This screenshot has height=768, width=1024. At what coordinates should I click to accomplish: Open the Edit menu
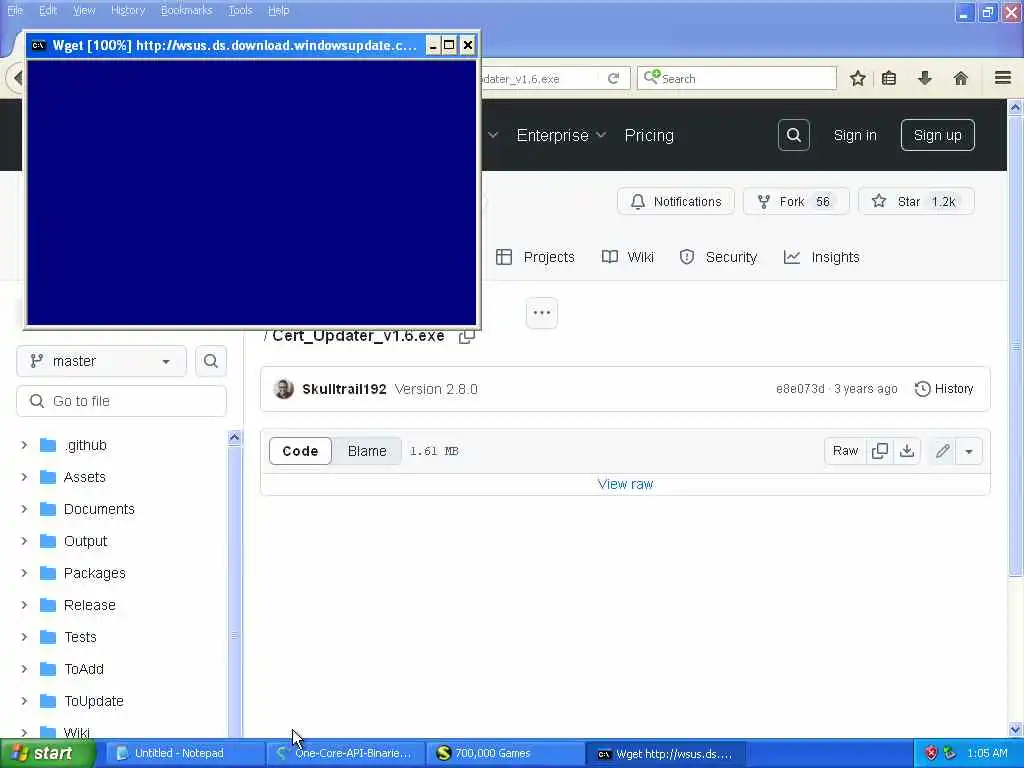click(x=48, y=10)
